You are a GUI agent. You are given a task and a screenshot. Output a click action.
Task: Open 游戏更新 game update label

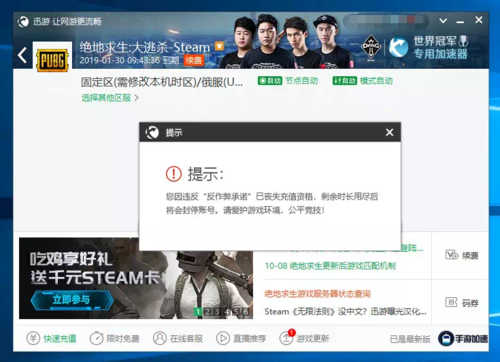[313, 339]
